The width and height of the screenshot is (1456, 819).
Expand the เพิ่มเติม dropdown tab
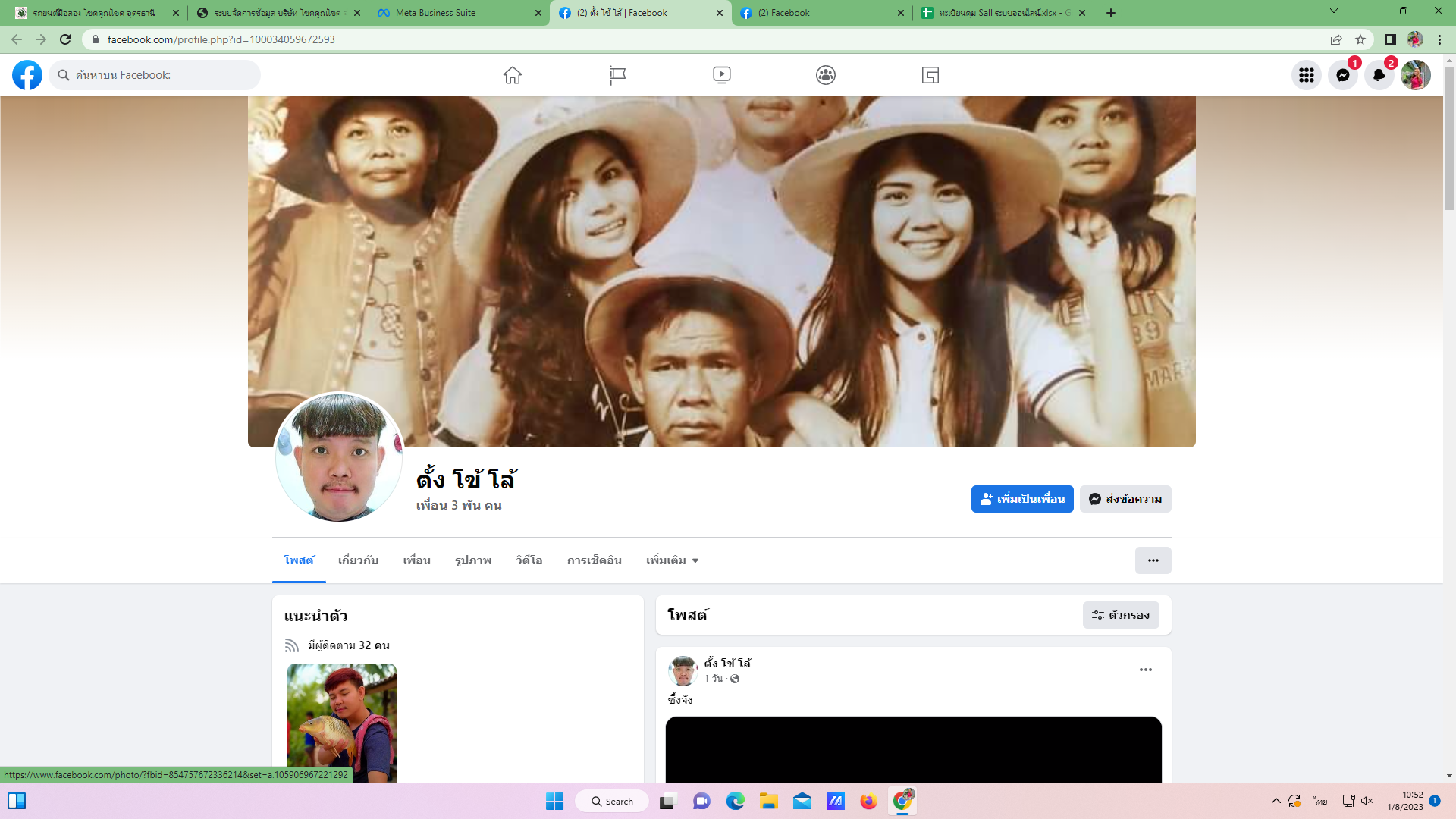click(672, 560)
